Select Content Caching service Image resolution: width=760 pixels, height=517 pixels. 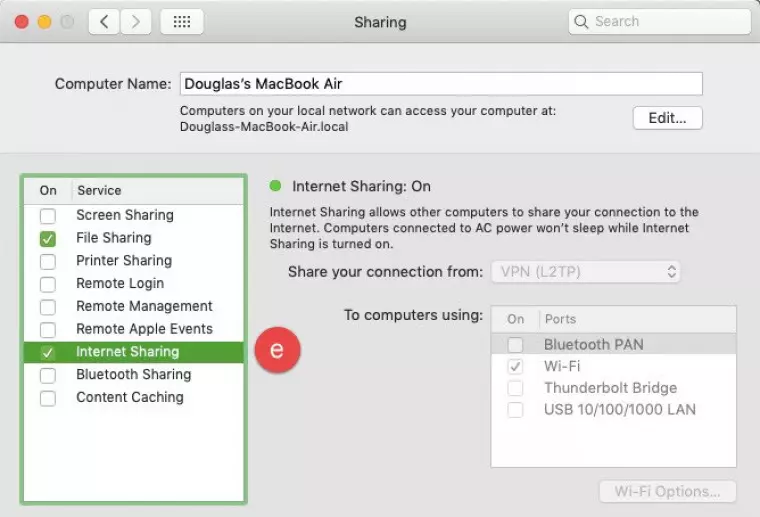130,398
